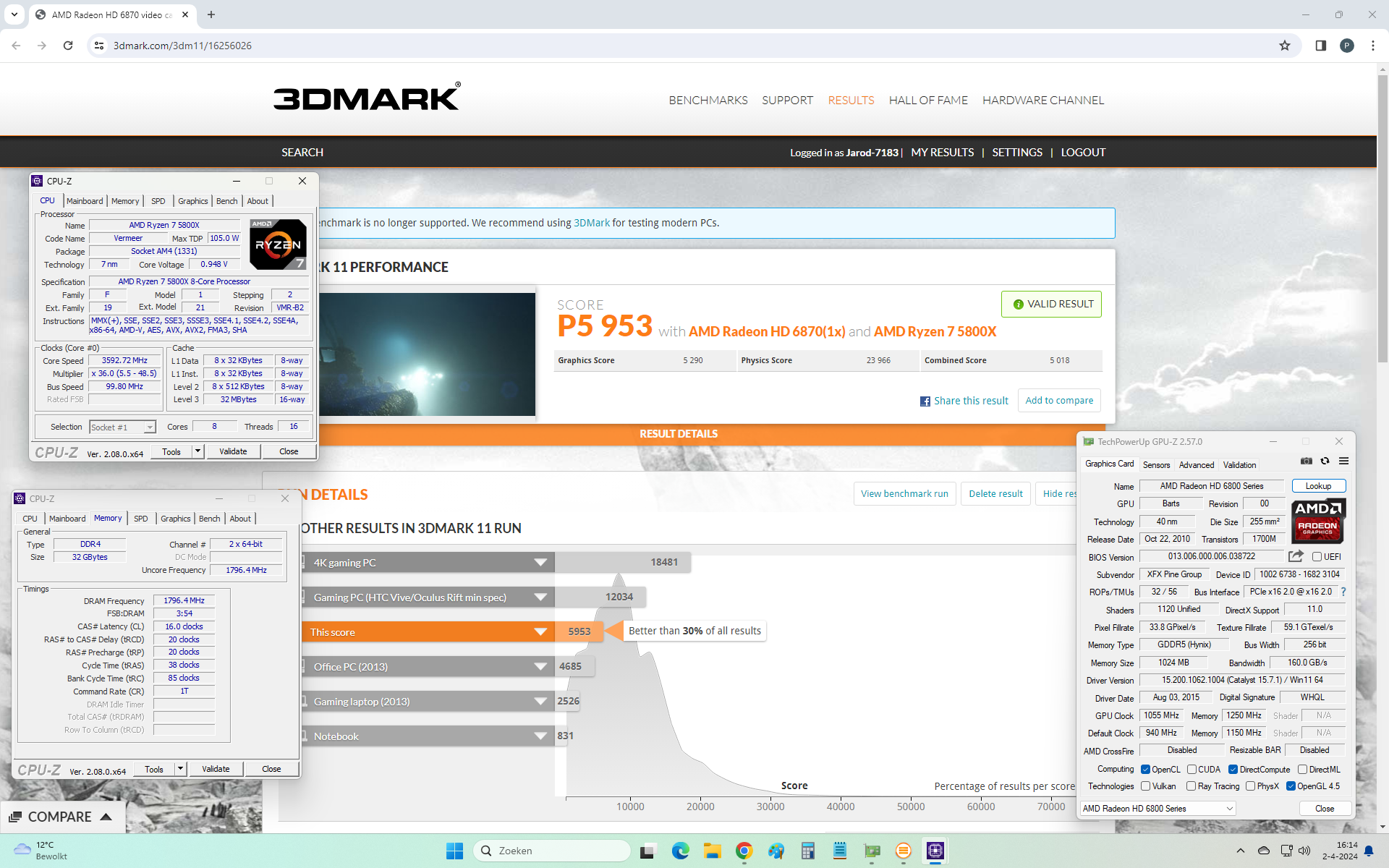Open the Calculator from the taskbar
Screen dimensions: 1389x868
[807, 851]
